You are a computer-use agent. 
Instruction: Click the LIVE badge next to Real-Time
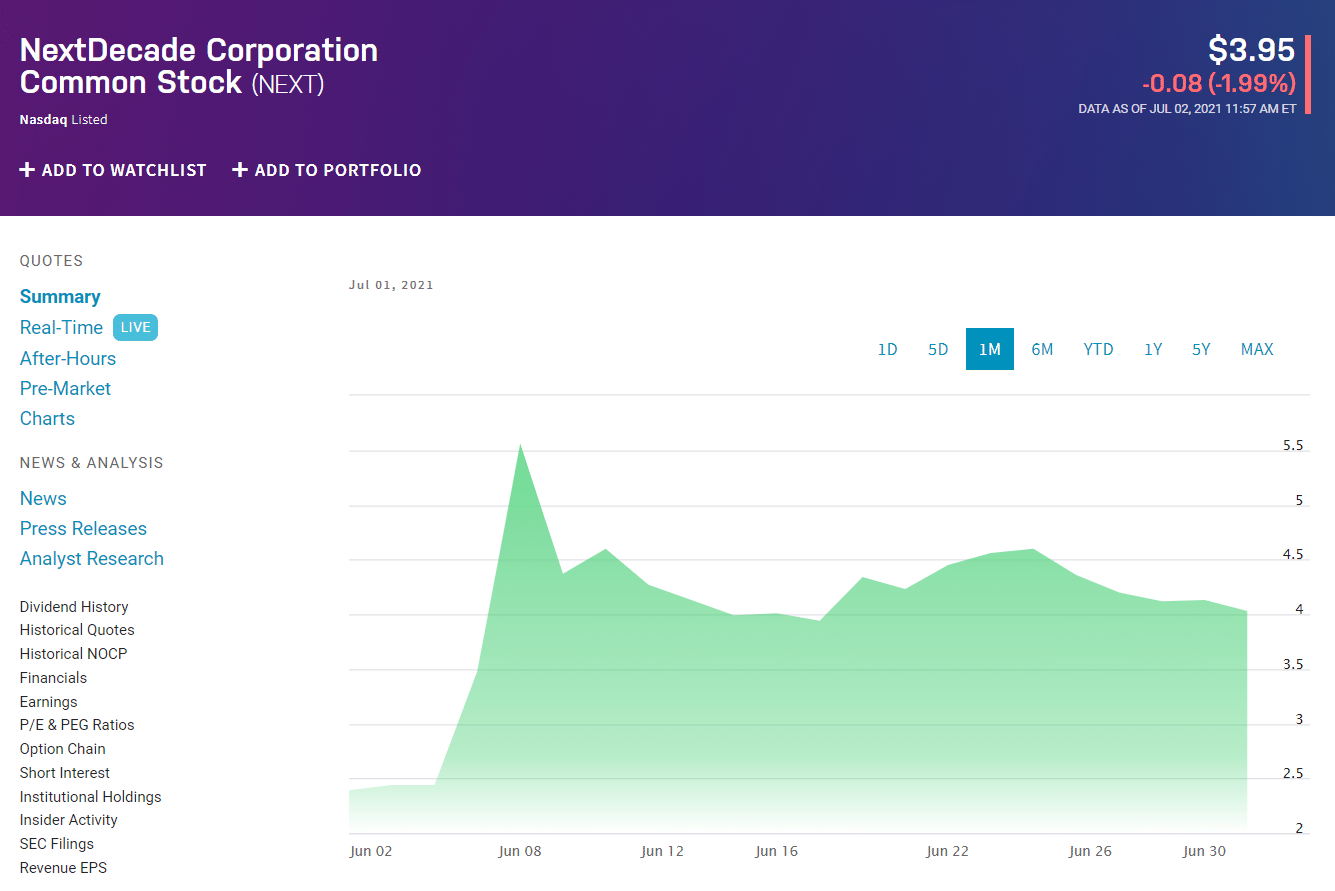pyautogui.click(x=135, y=327)
